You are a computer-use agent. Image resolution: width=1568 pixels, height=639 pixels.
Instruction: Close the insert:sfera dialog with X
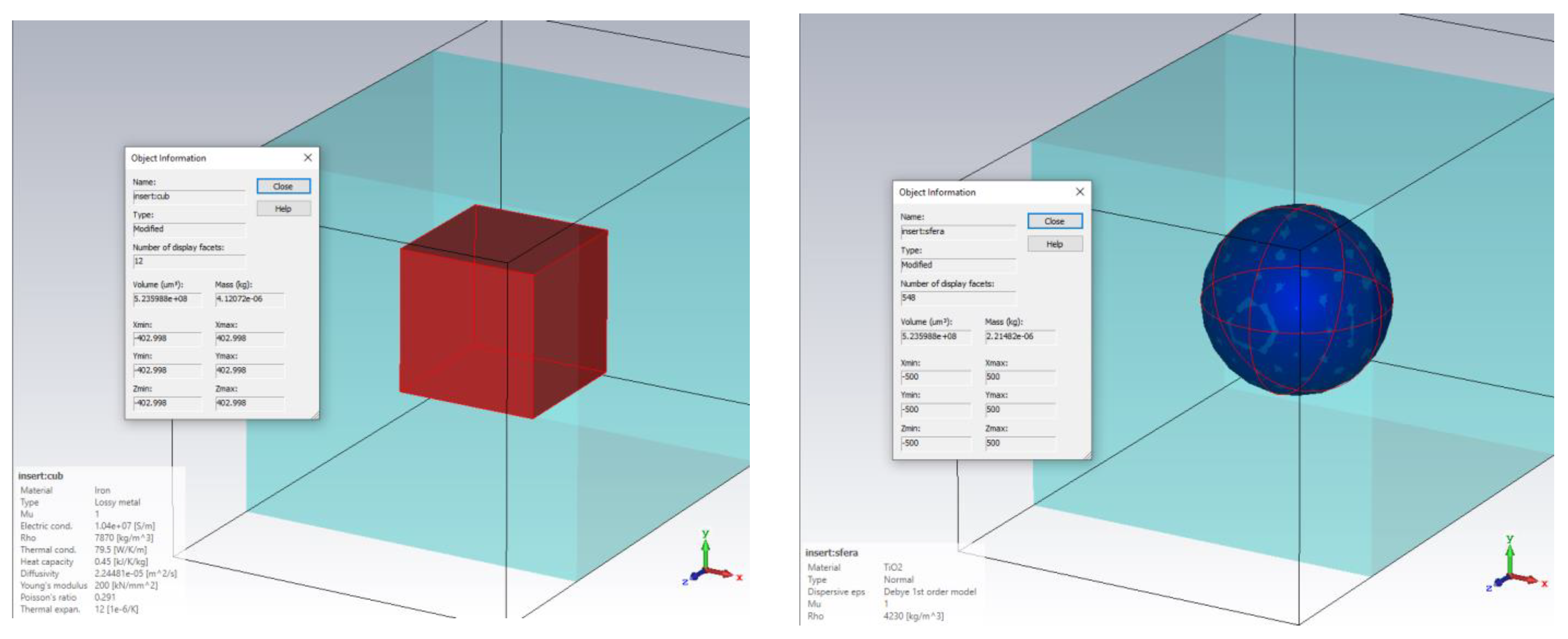(1079, 192)
